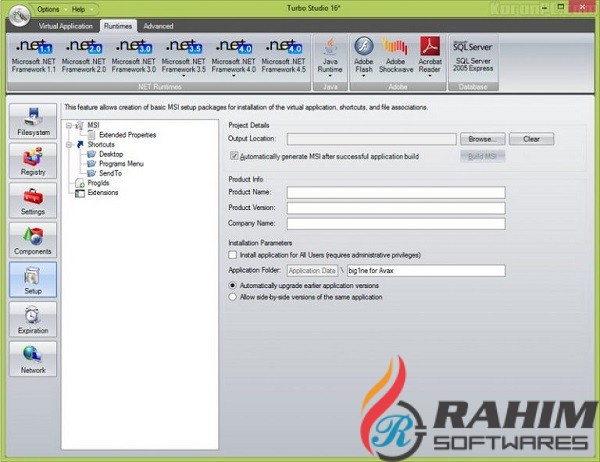Open dropdown under .NET Framework 3.5
The image size is (600, 462).
tap(184, 76)
